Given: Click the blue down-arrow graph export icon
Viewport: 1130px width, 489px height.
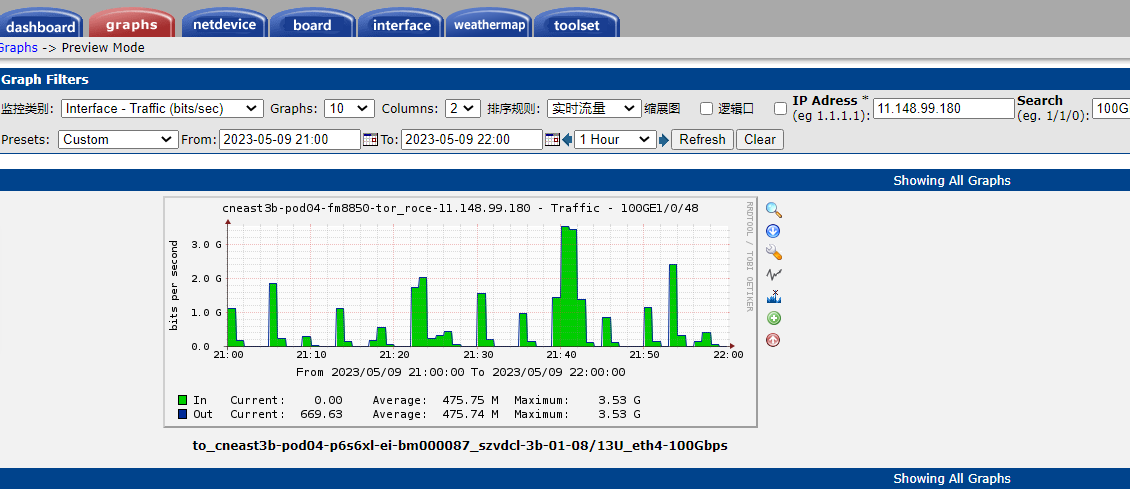Looking at the screenshot, I should tap(774, 231).
